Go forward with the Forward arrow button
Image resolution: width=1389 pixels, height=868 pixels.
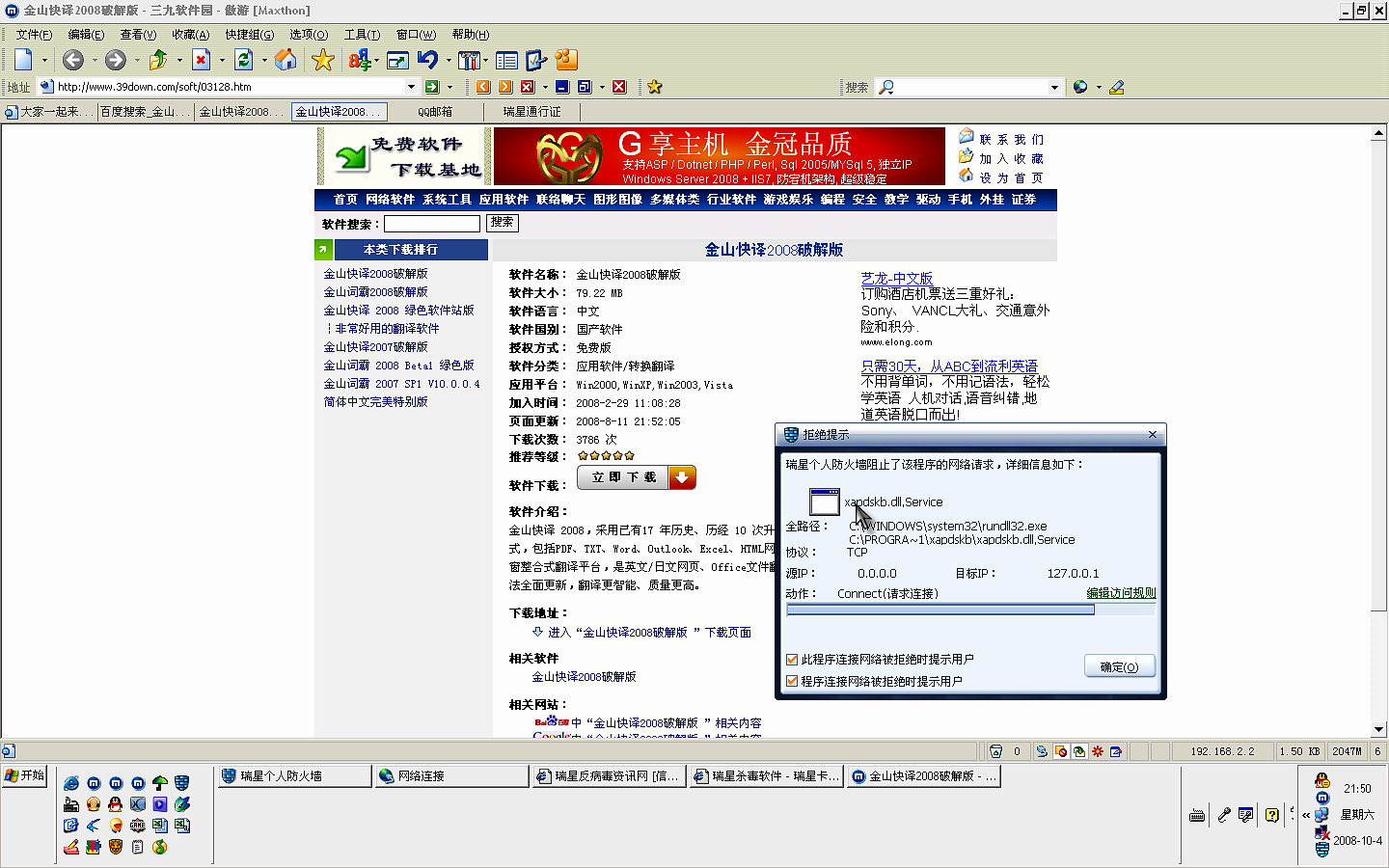pos(116,60)
